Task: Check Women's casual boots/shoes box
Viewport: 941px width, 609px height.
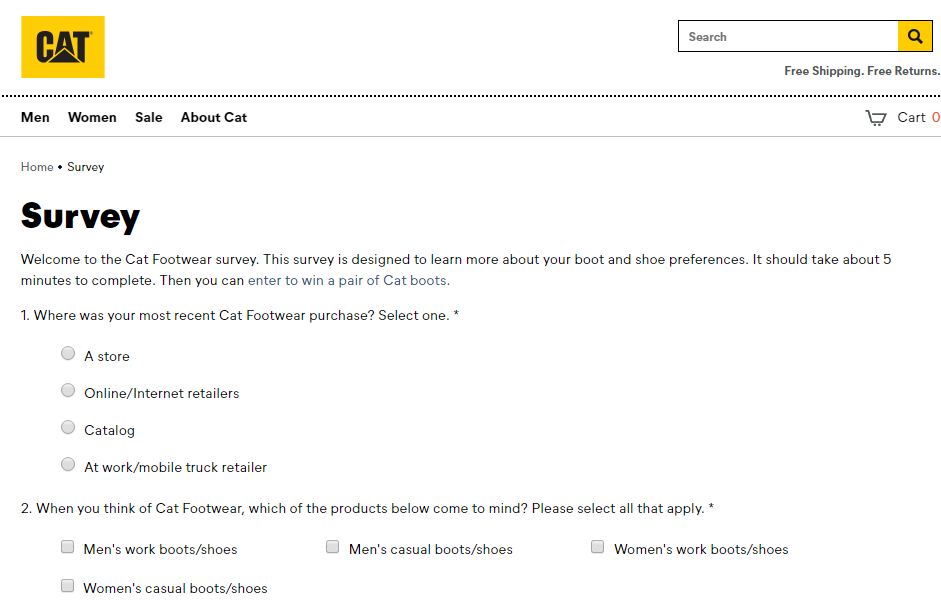Action: [68, 586]
